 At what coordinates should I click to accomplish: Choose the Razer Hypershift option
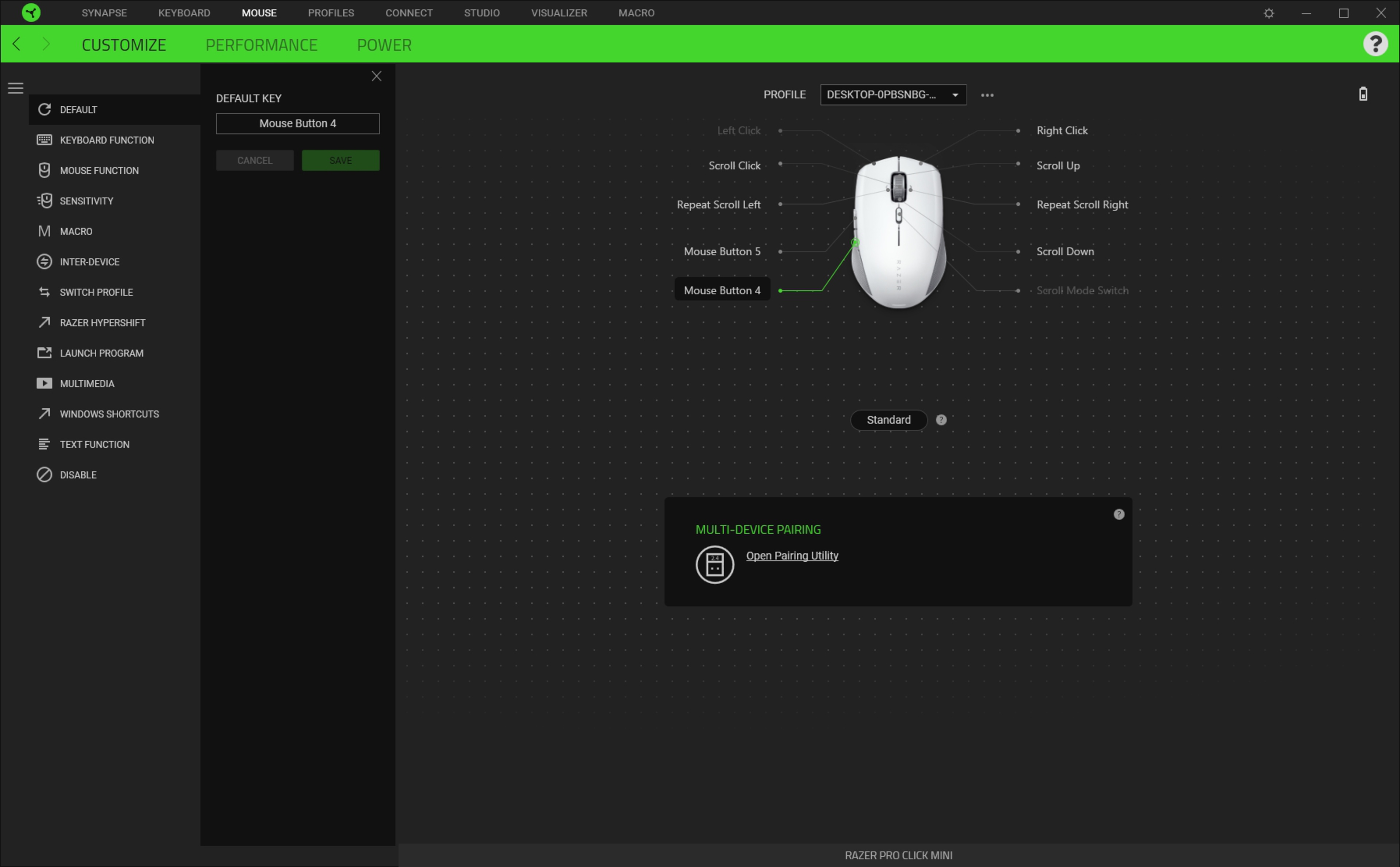102,322
